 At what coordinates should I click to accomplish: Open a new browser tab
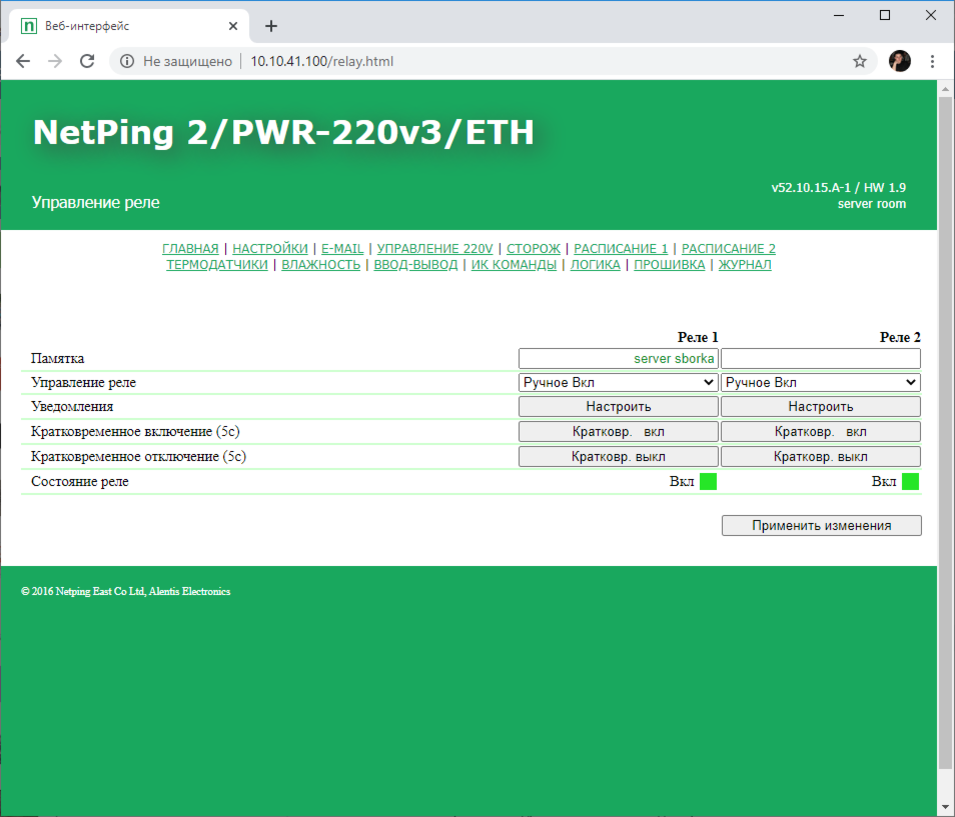point(271,26)
